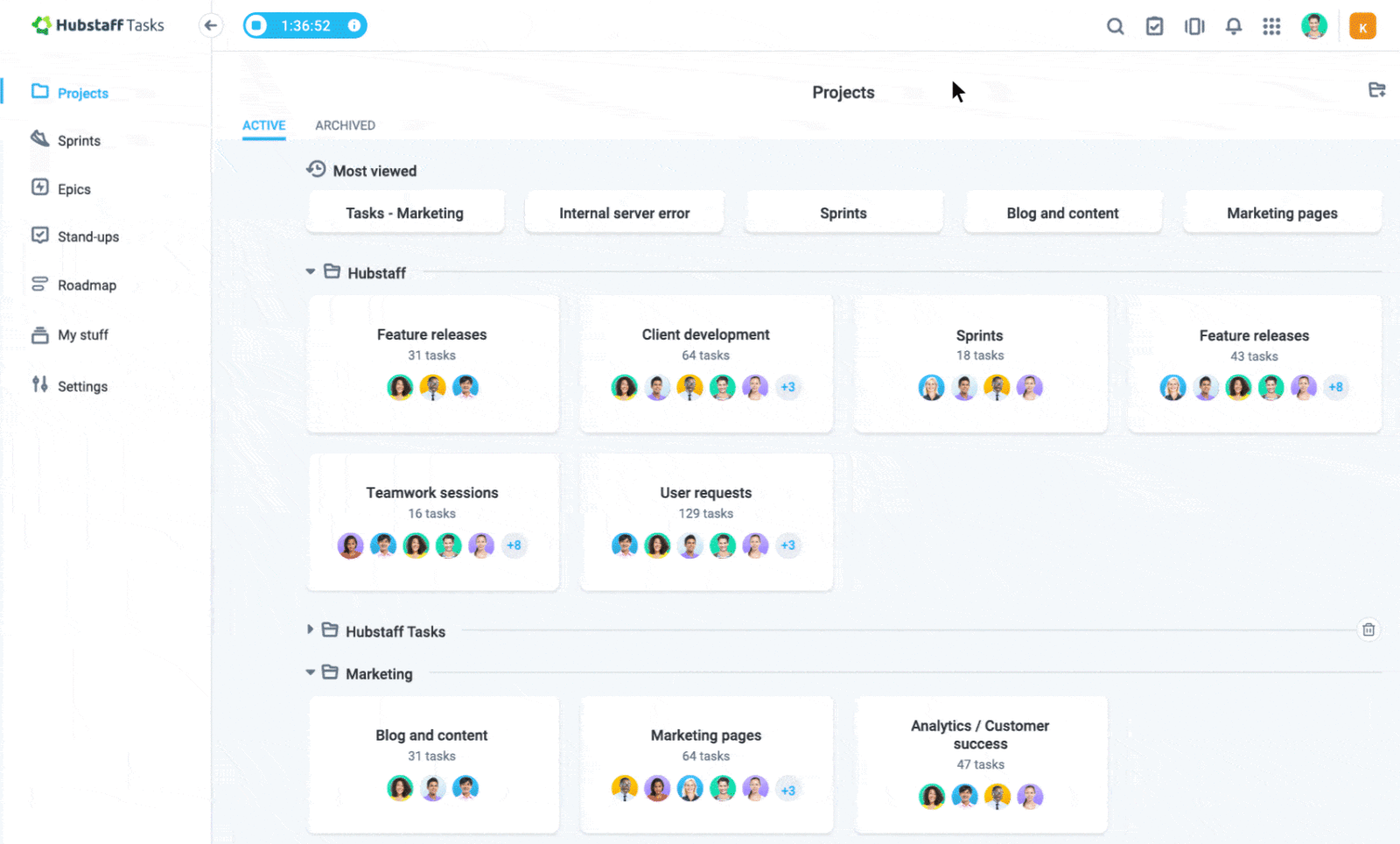Image resolution: width=1400 pixels, height=844 pixels.
Task: Open Analytics / Customer success project
Action: pos(981,763)
